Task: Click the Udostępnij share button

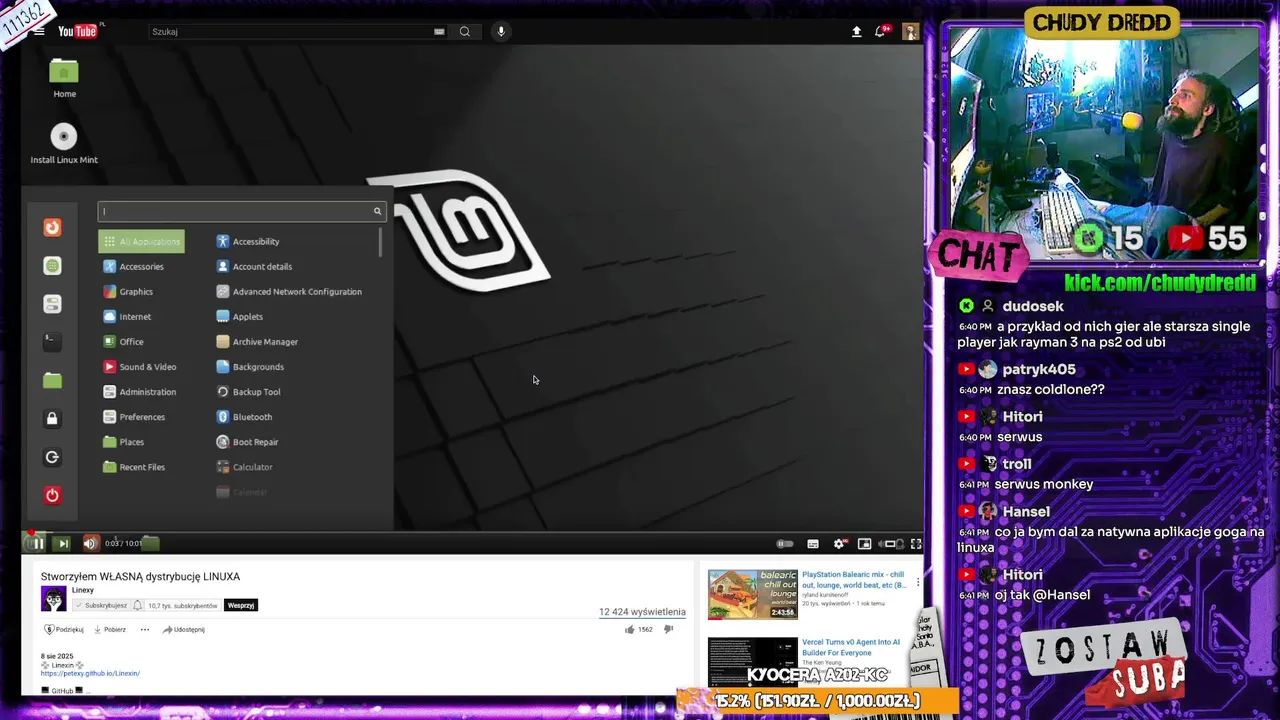Action: (184, 630)
